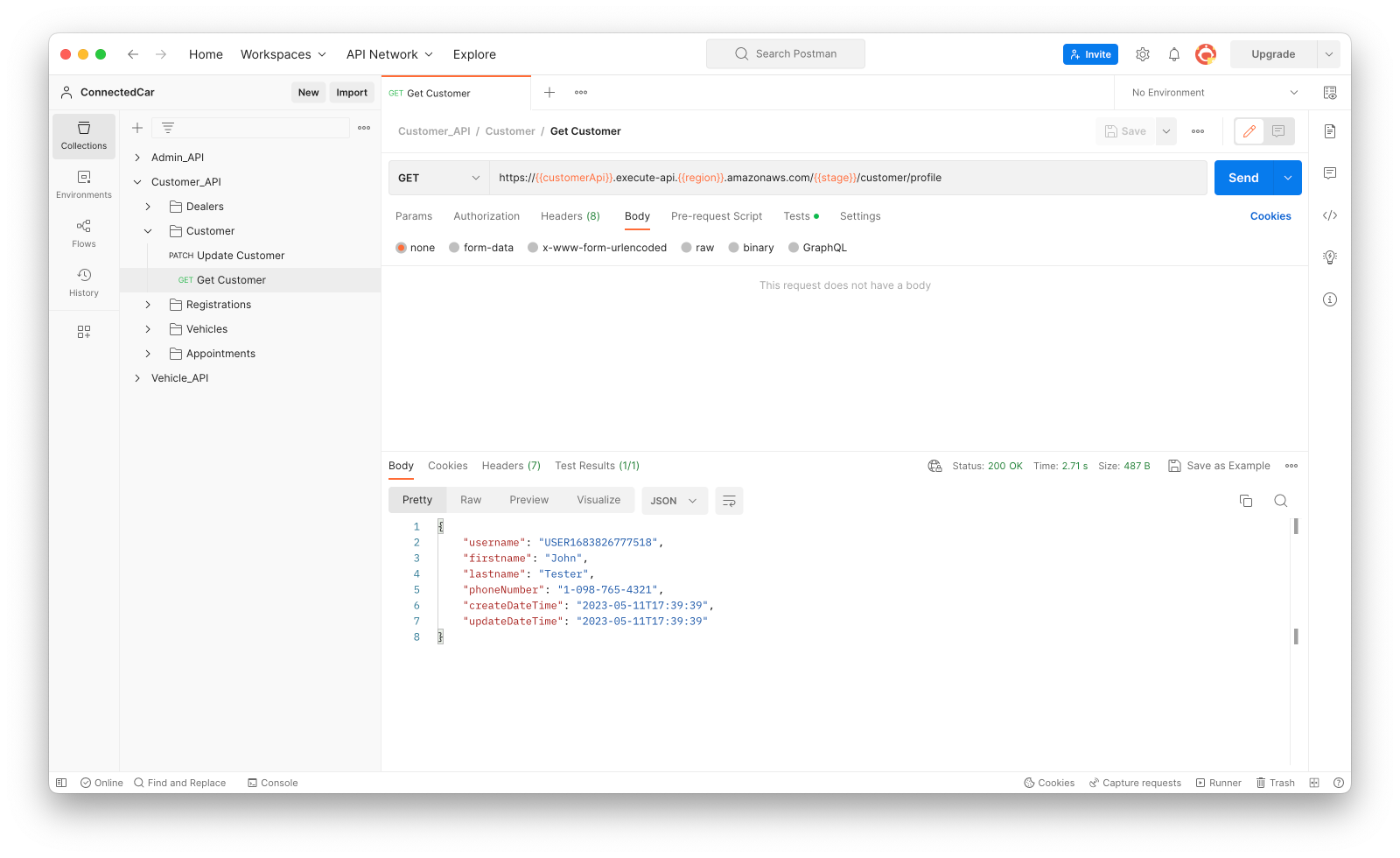1400x858 pixels.
Task: Open the related requests lightbulb icon
Action: pos(1330,257)
